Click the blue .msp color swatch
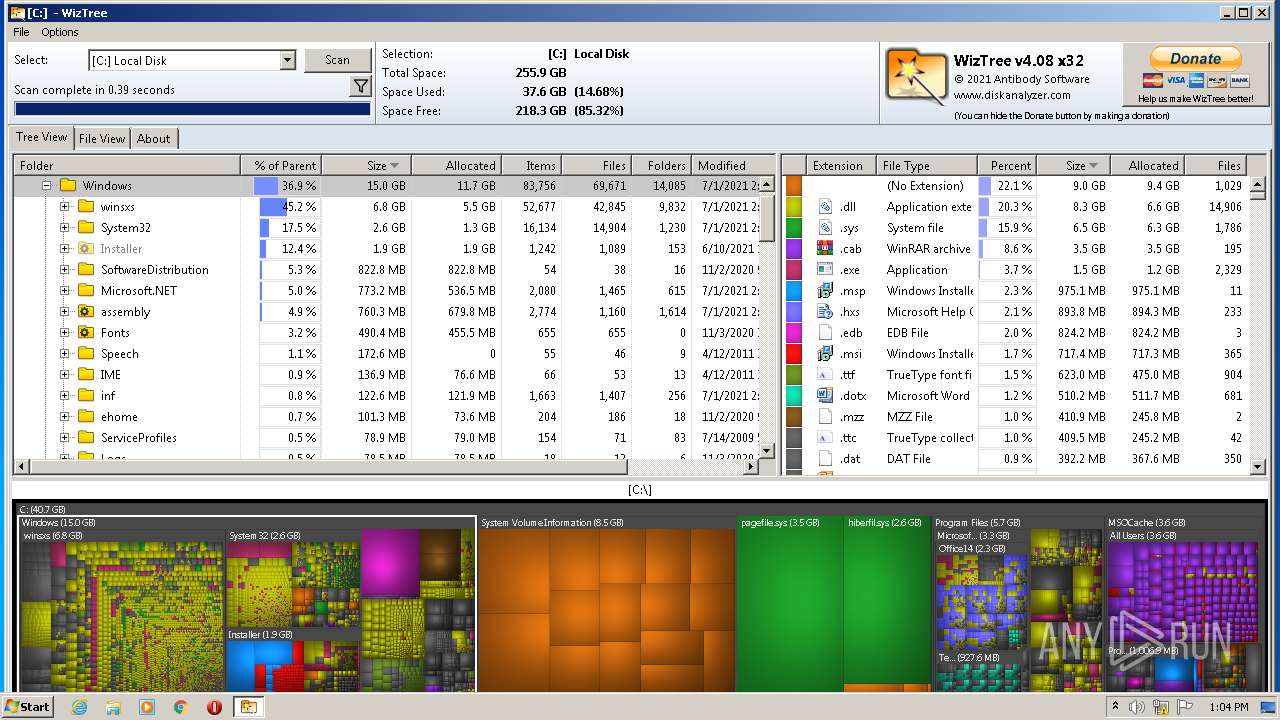The width and height of the screenshot is (1280, 720). [794, 291]
